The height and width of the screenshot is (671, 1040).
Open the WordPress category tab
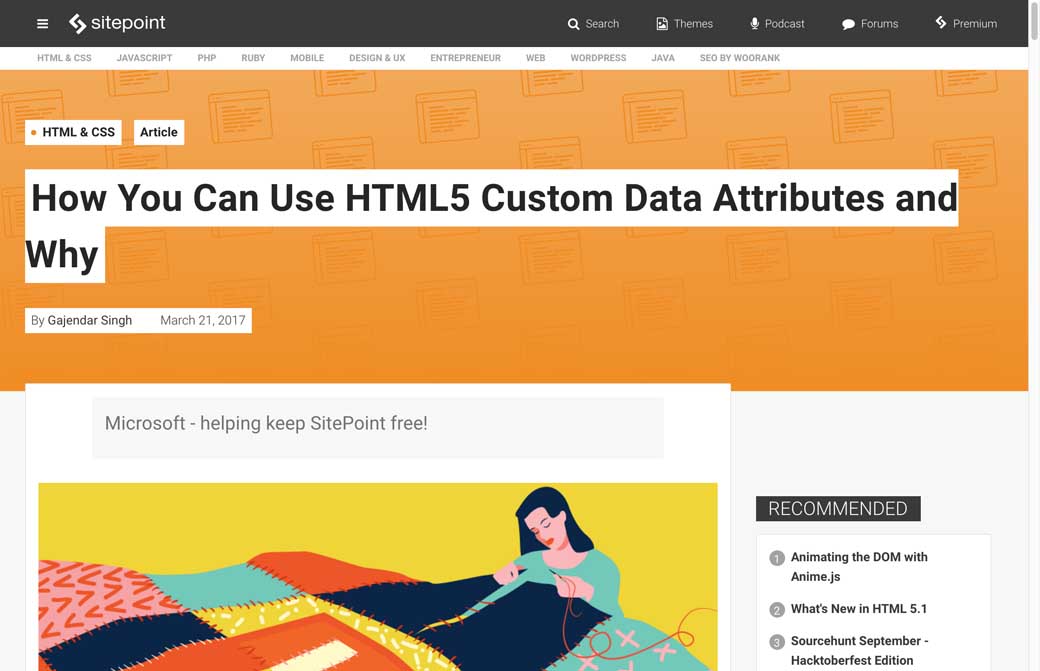(x=598, y=58)
